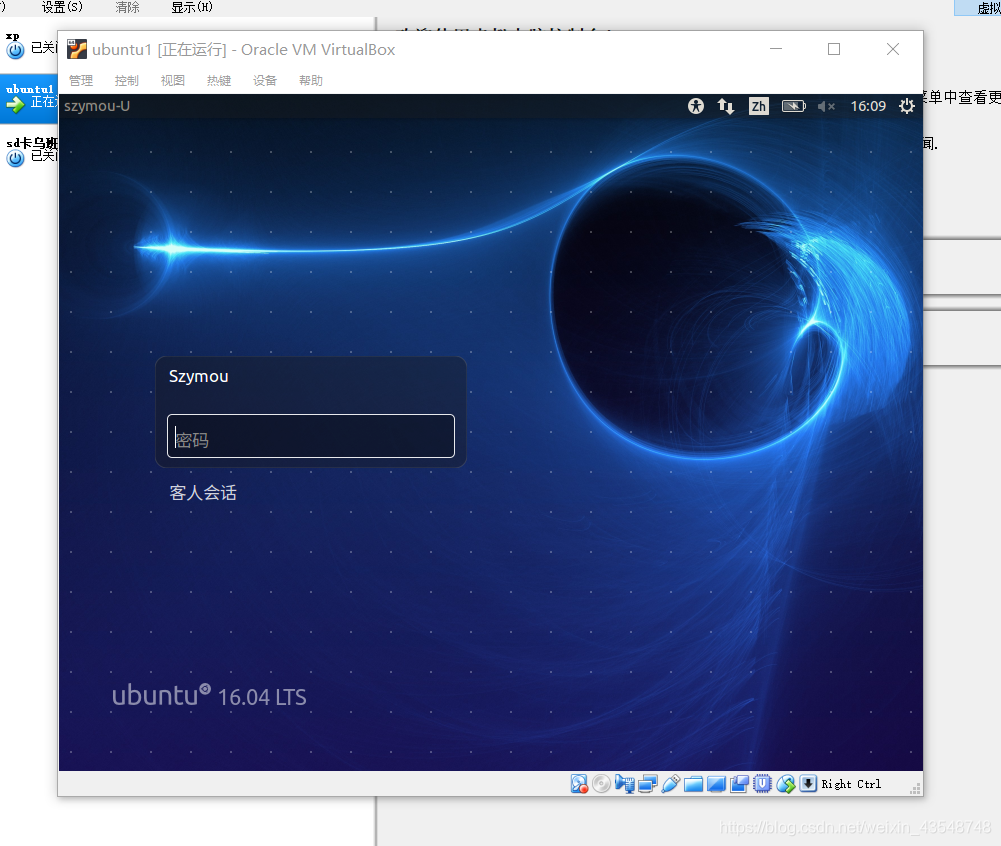Open the 控制 menu
This screenshot has height=846, width=1001.
click(x=126, y=80)
